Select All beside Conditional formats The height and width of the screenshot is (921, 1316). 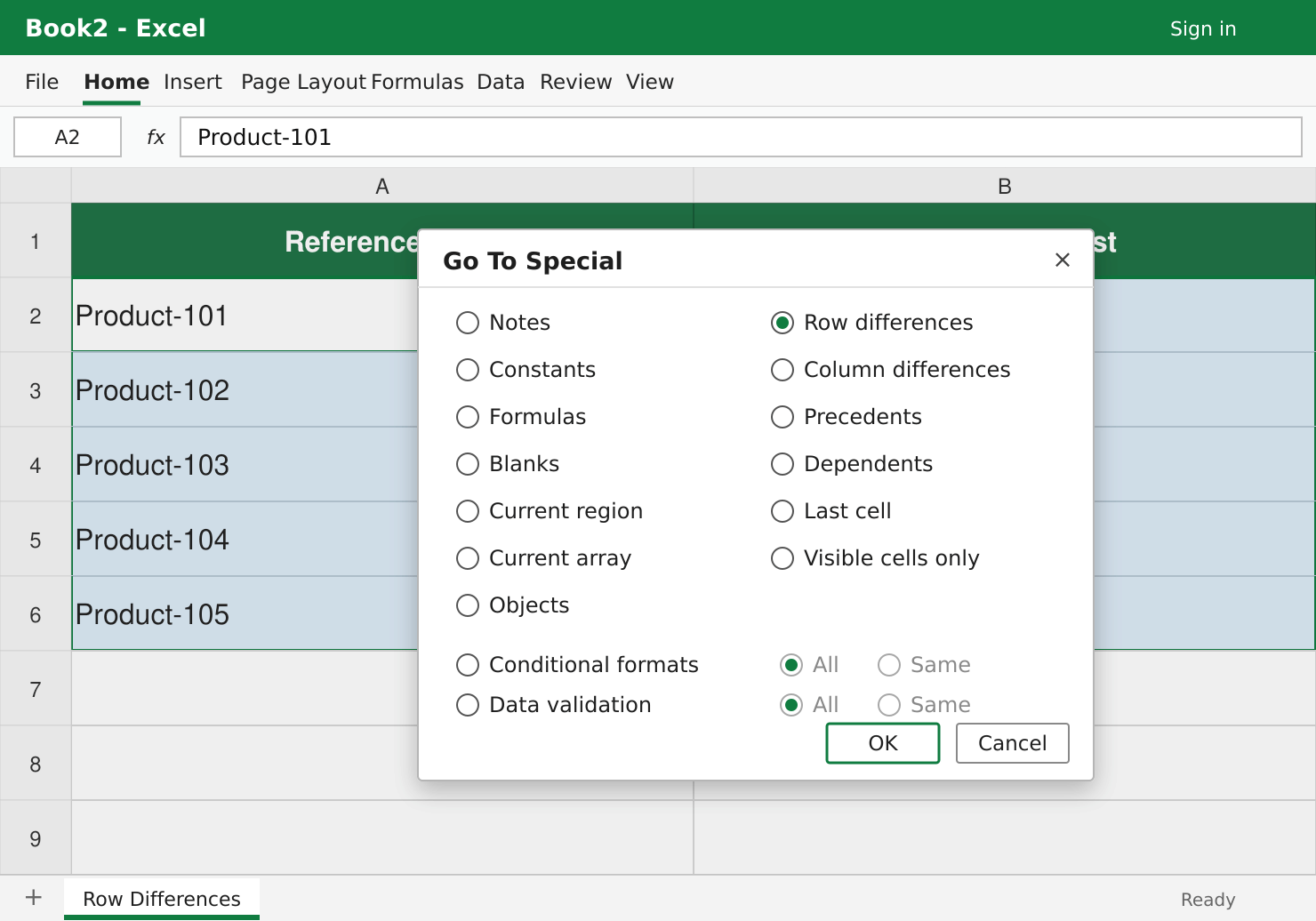(x=809, y=665)
